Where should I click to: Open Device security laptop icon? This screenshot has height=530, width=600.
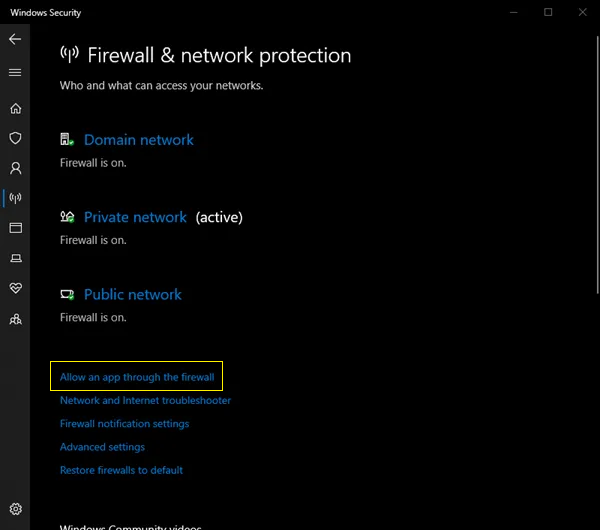(15, 258)
